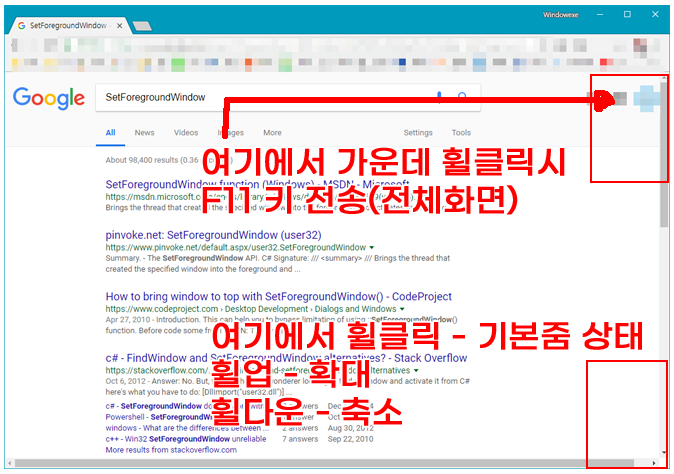Expand codeproject.com URL dropdown arrow
Screen dimensions: 674x474
point(402,309)
